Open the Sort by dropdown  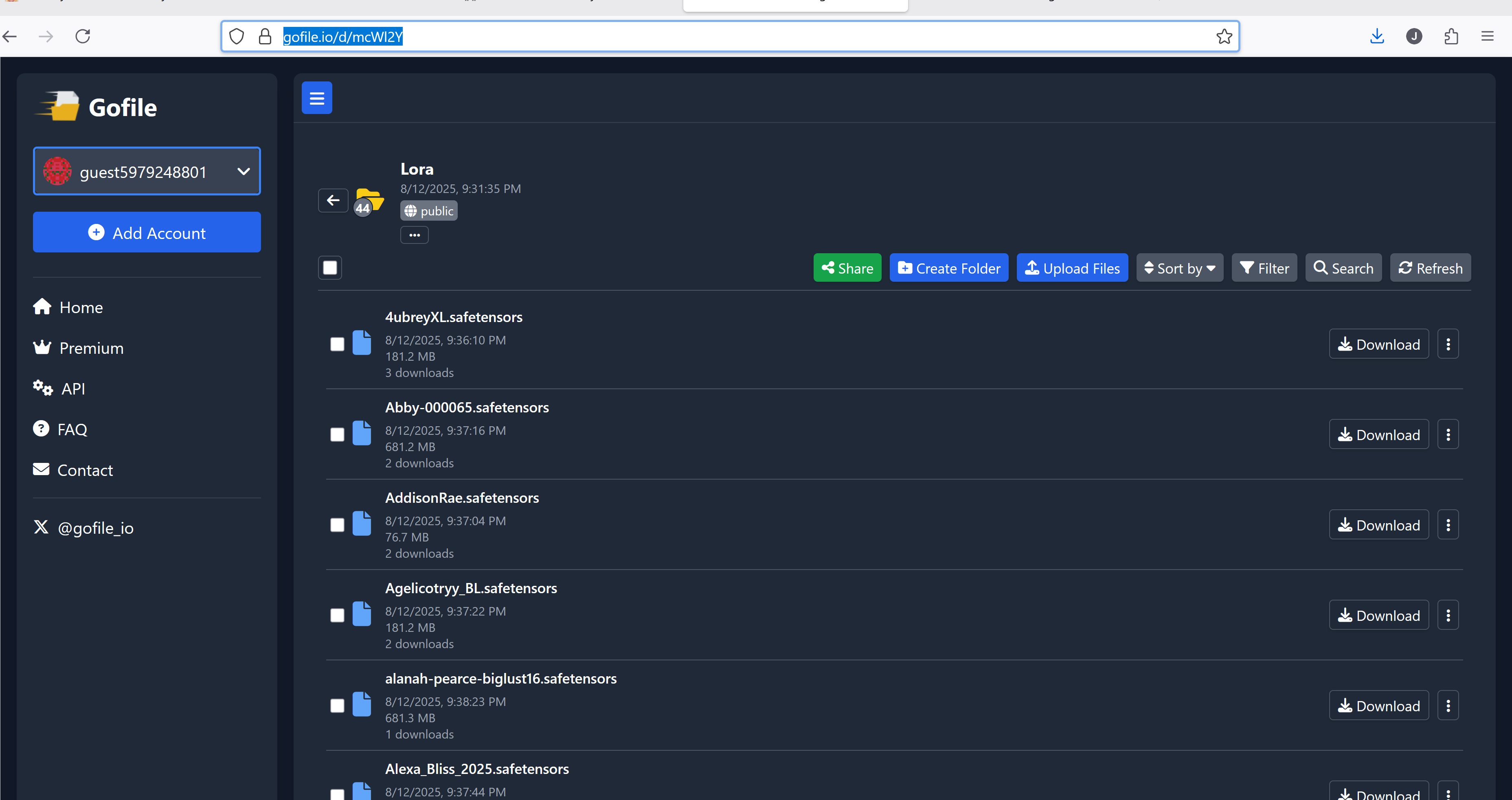[1179, 268]
